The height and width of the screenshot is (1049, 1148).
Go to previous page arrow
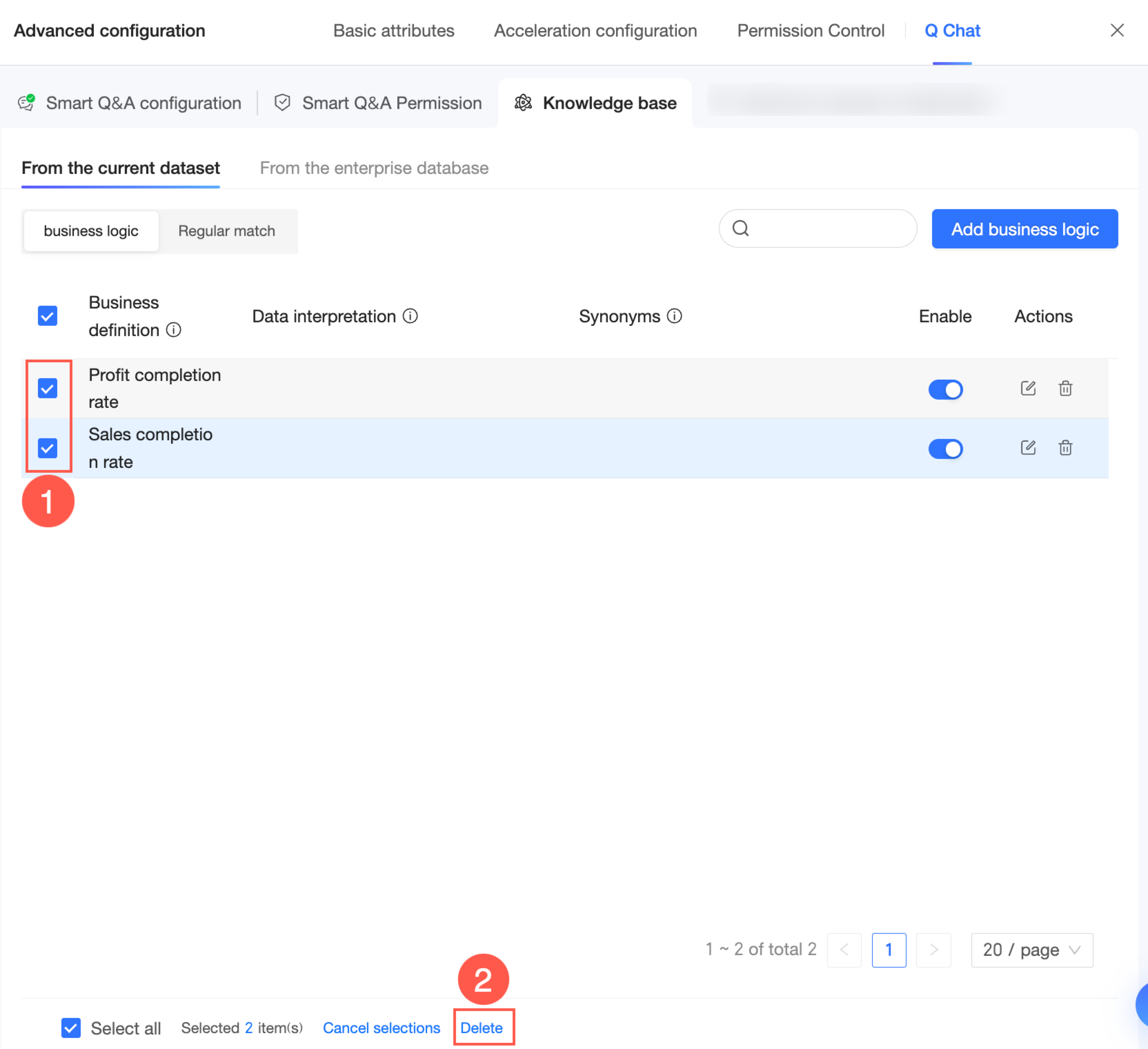[844, 949]
